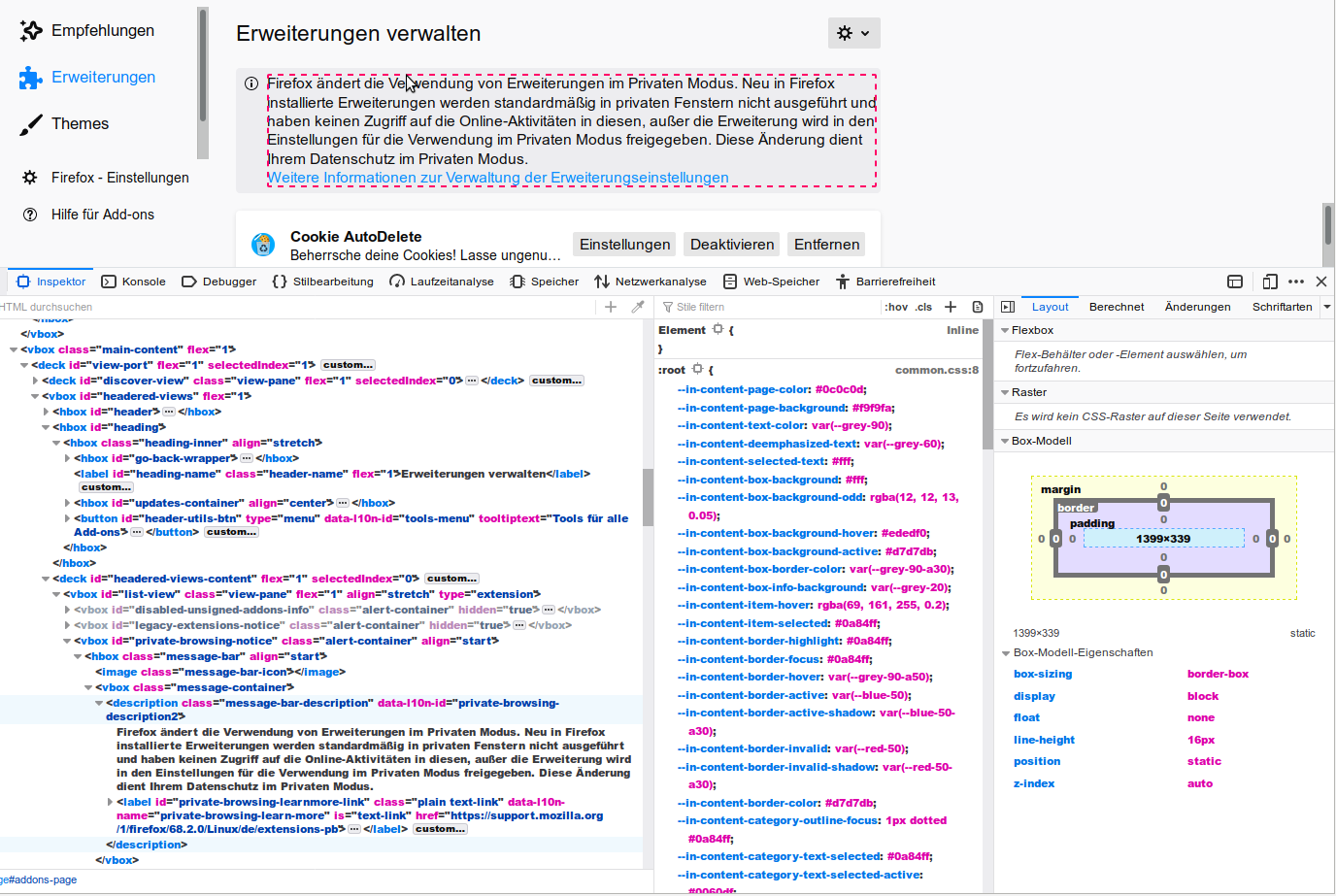The image size is (1336, 896).
Task: Toggle Flexbox section in Layout panel
Action: (1006, 330)
